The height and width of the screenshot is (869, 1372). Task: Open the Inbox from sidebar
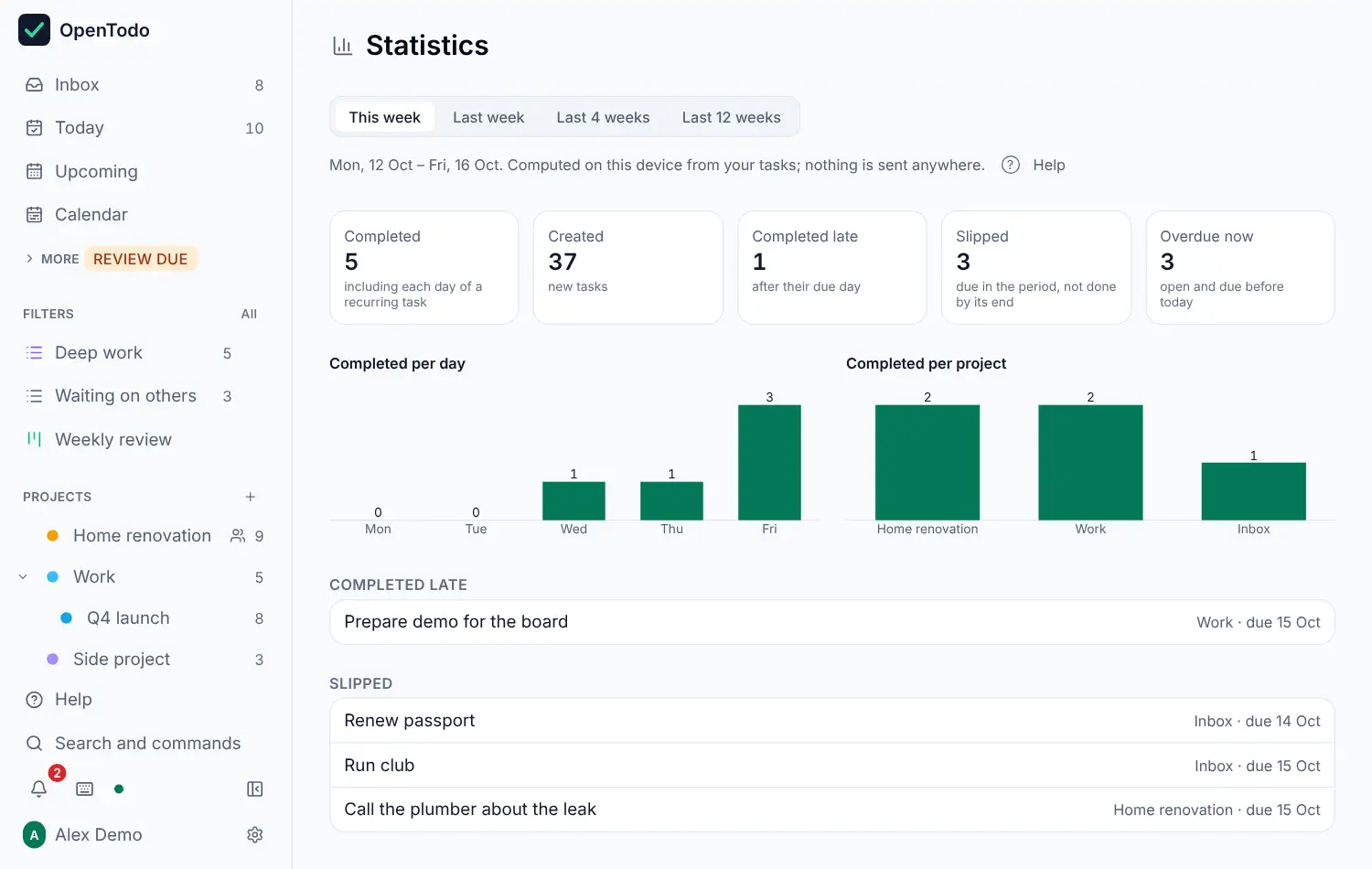tap(145, 85)
